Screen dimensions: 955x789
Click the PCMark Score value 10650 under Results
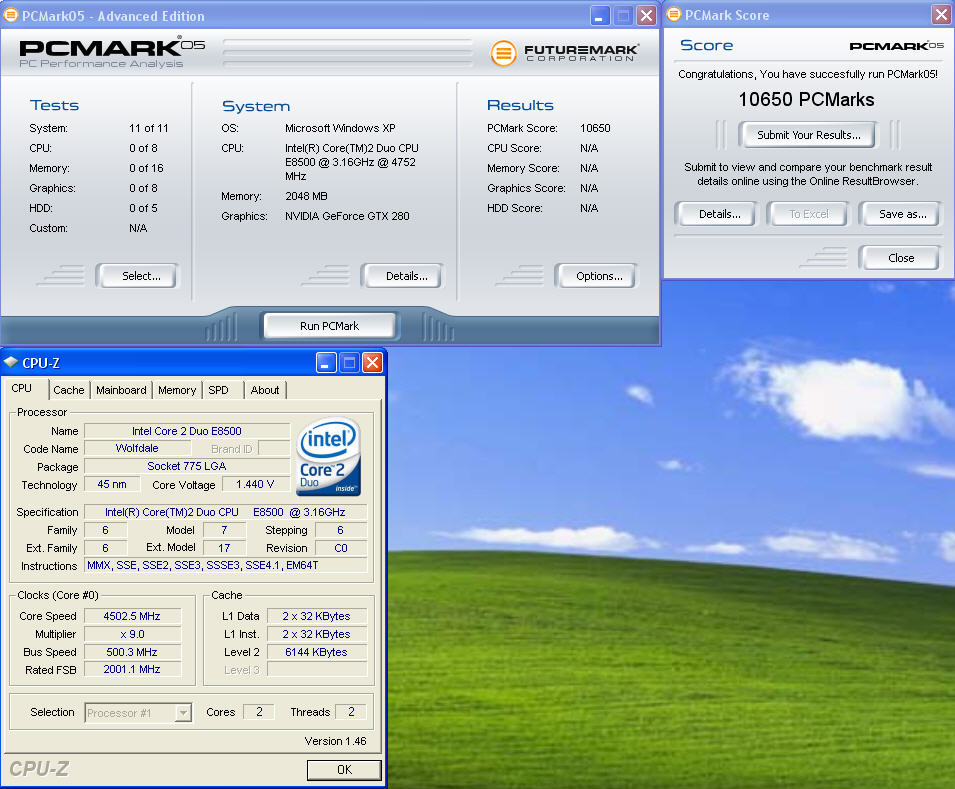click(595, 128)
